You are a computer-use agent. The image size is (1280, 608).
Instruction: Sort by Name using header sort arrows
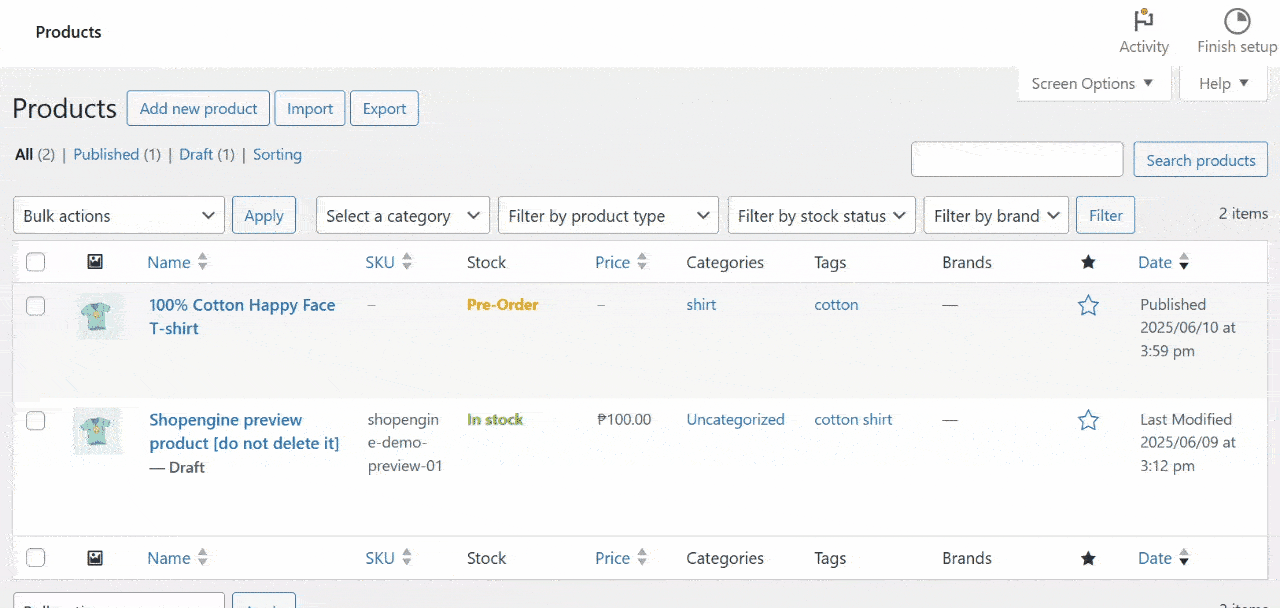tap(203, 262)
